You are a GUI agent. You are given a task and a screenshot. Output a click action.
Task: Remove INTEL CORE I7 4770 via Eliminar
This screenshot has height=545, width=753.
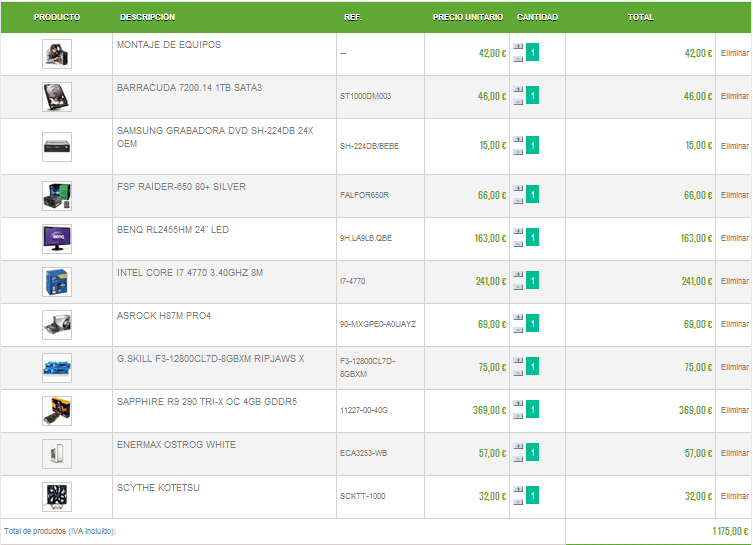point(734,281)
